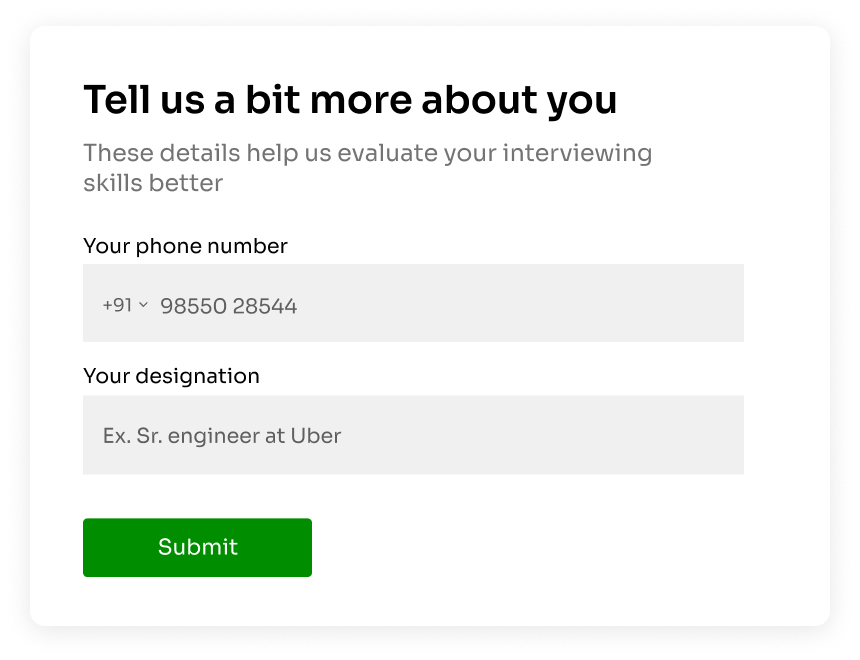Click the green Submit button
Image resolution: width=860 pixels, height=660 pixels.
click(197, 548)
